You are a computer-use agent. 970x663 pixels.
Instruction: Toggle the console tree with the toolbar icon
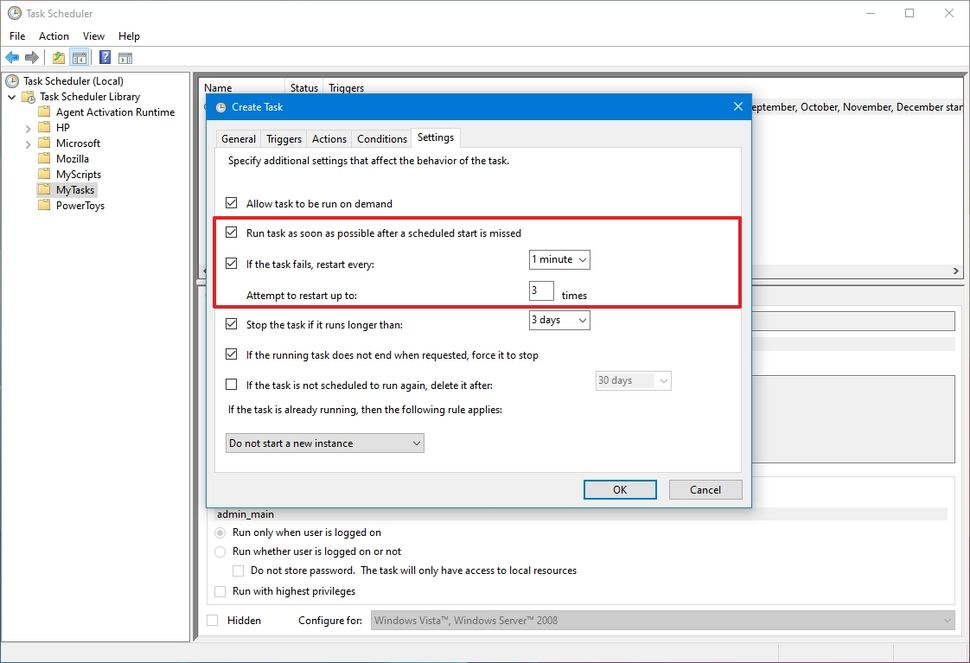81,57
